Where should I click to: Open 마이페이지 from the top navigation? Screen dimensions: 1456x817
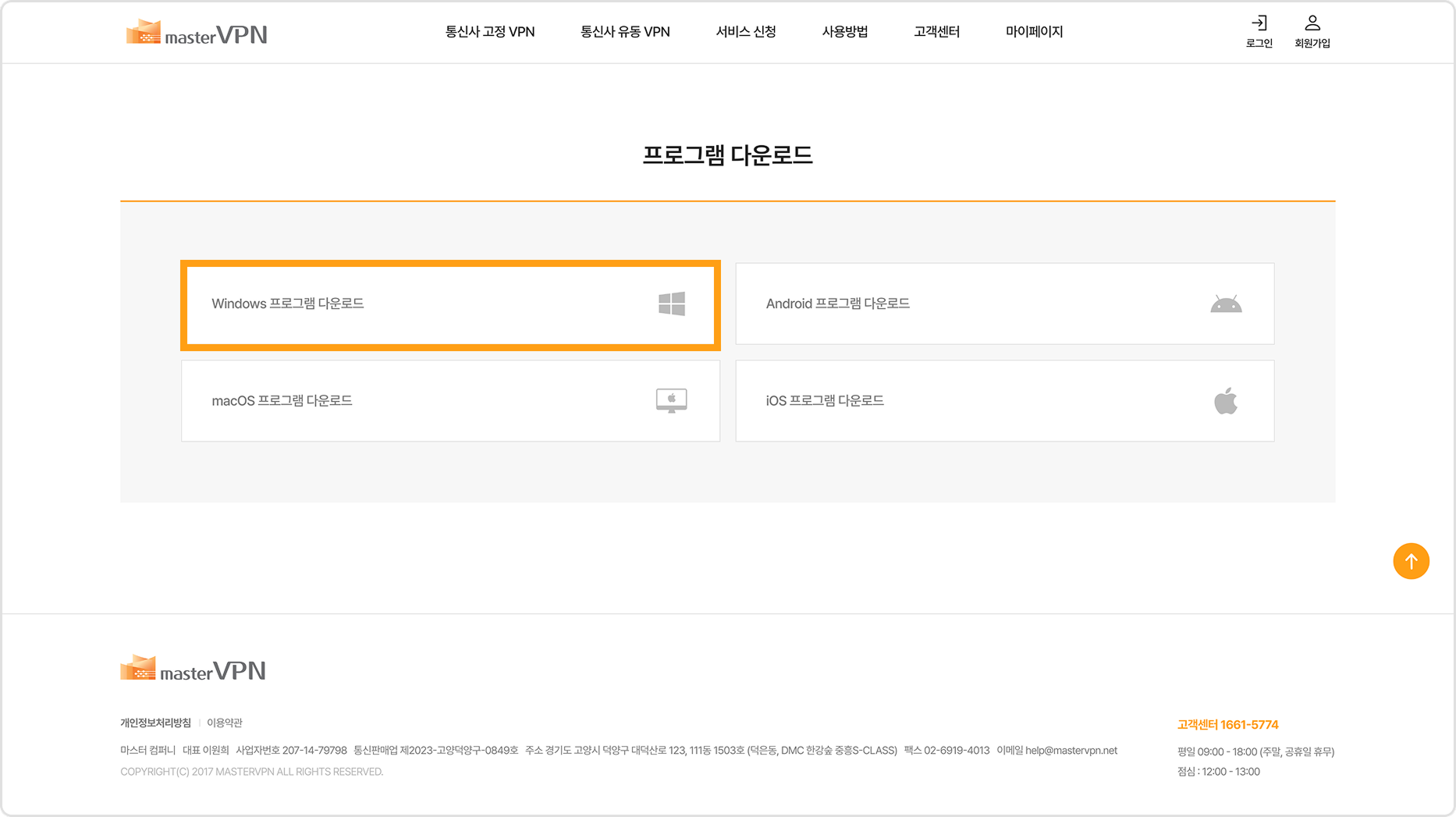(x=1034, y=32)
